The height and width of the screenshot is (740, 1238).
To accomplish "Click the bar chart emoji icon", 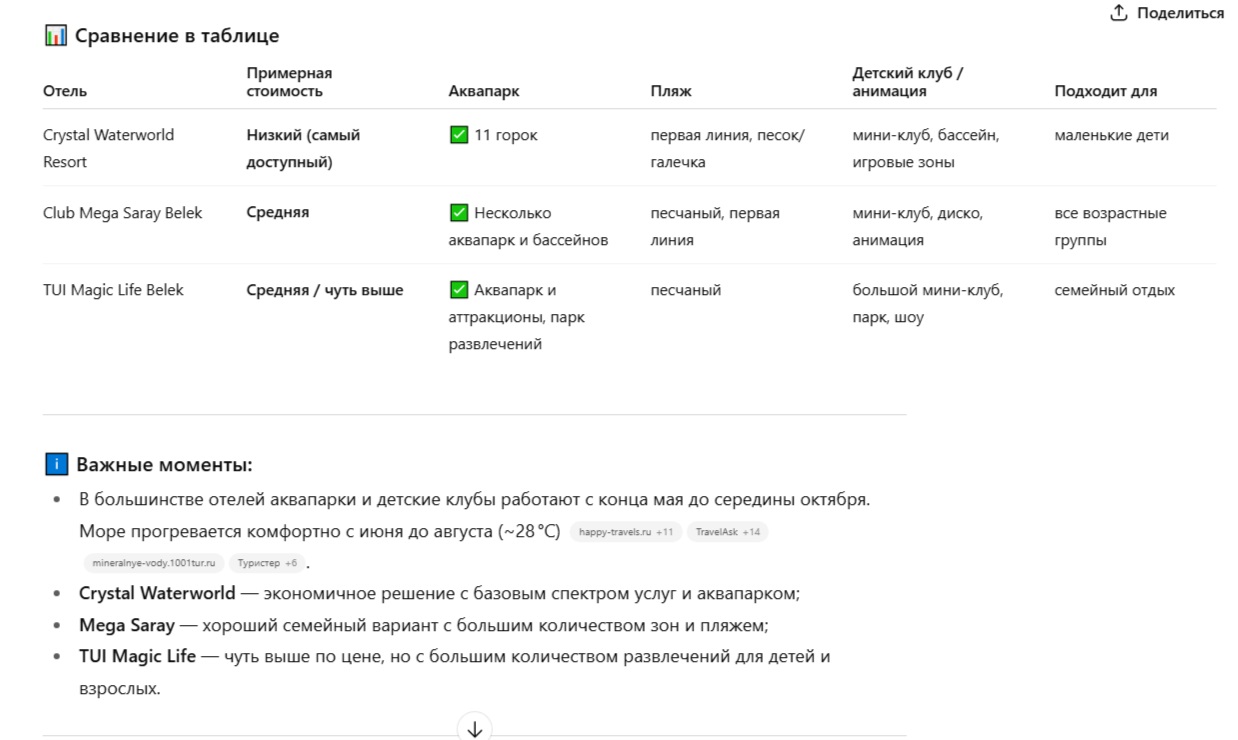I will (55, 36).
